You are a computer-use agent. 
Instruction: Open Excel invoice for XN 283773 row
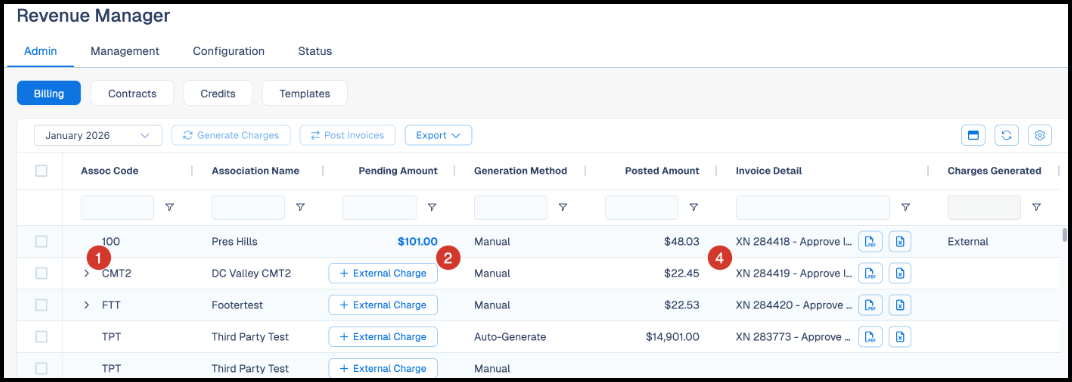[x=900, y=337]
